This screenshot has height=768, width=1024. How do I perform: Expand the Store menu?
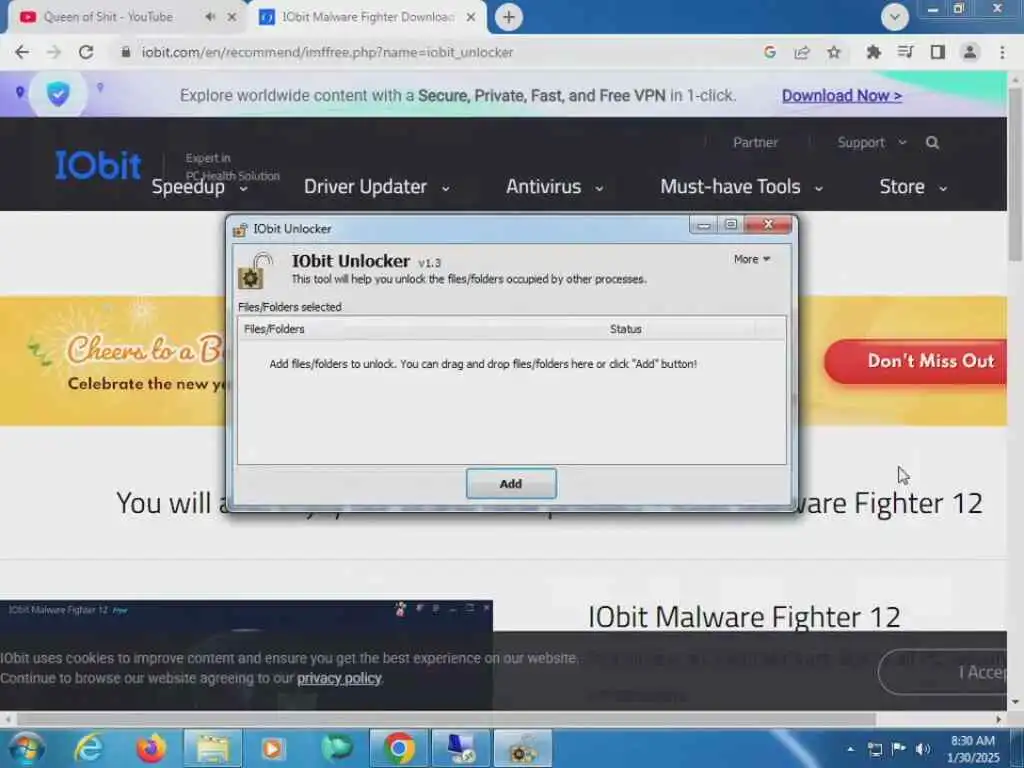pyautogui.click(x=913, y=187)
